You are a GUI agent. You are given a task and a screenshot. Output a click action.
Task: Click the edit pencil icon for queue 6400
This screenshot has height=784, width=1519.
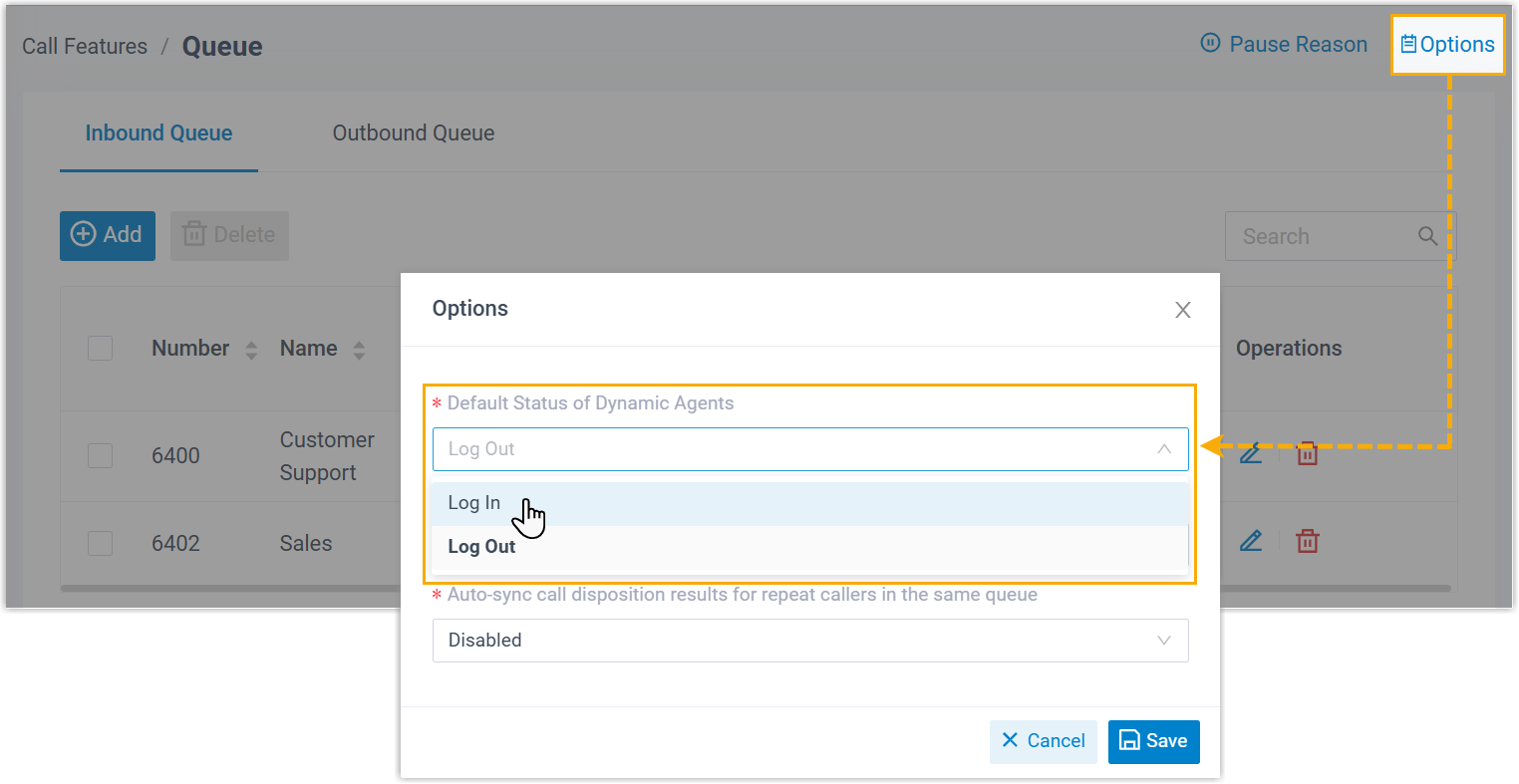1251,454
